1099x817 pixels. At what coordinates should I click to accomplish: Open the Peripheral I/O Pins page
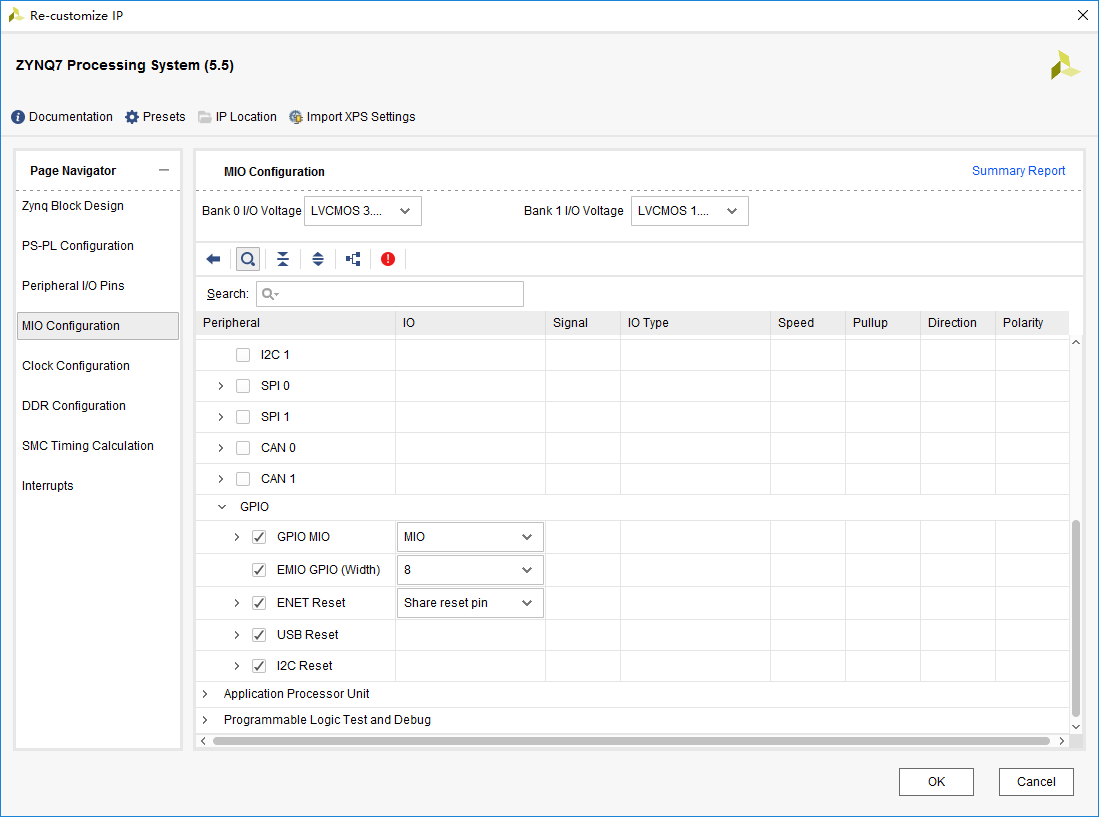[x=73, y=286]
